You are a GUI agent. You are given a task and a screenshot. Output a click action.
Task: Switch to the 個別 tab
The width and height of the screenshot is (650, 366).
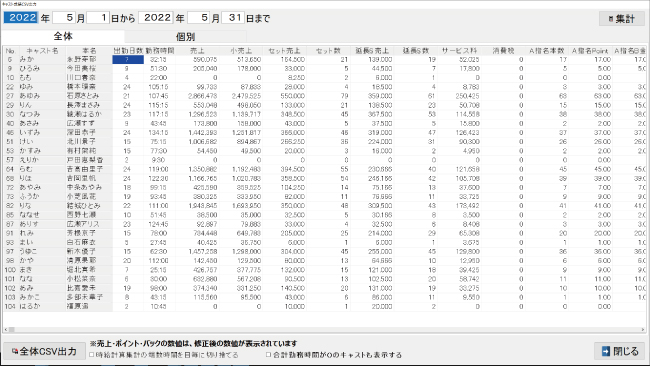pos(185,36)
